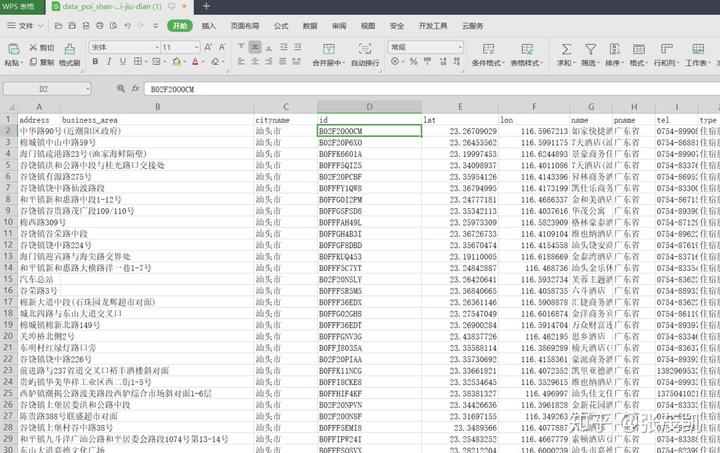Redo the last undone action
The image size is (720, 453).
[141, 26]
